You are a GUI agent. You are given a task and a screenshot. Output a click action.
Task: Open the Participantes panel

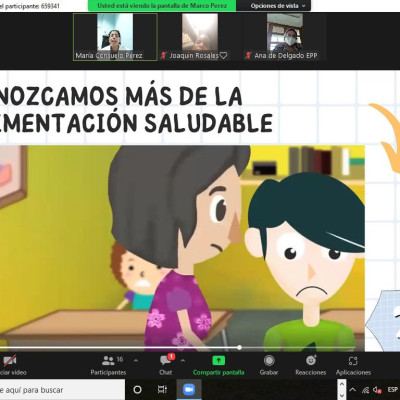pos(108,366)
